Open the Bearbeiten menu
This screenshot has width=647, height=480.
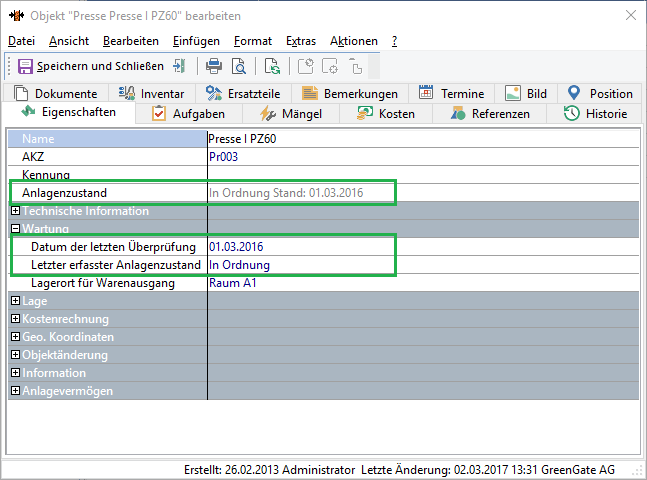(131, 41)
